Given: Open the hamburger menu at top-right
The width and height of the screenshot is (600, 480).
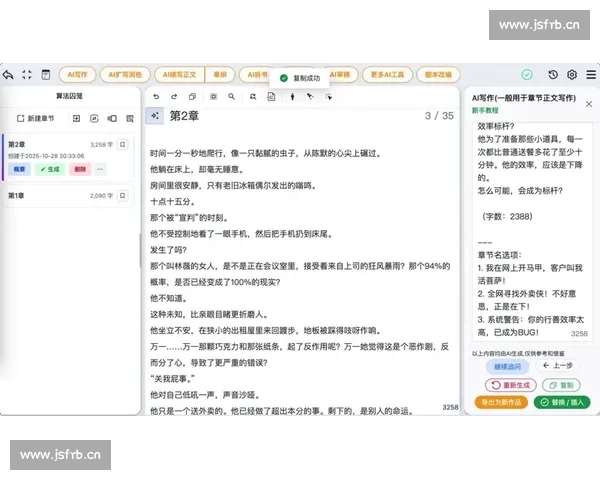Looking at the screenshot, I should click(590, 74).
